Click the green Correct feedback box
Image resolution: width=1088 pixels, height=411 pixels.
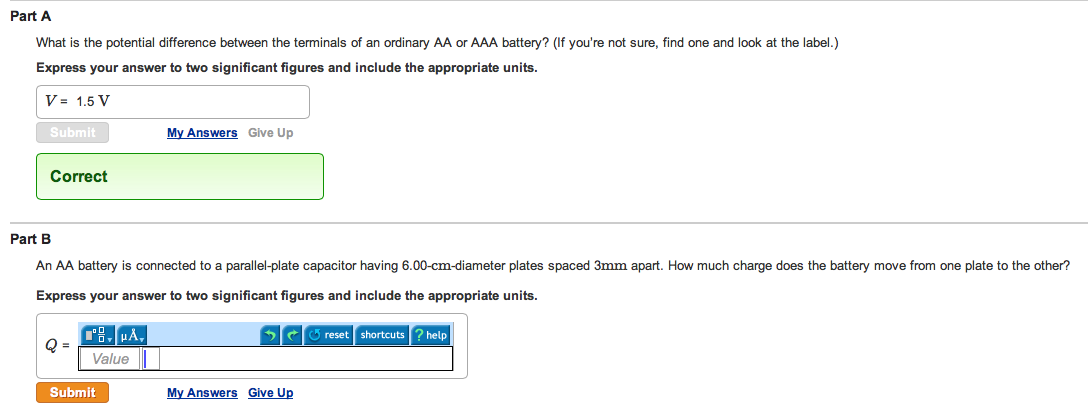click(x=180, y=176)
